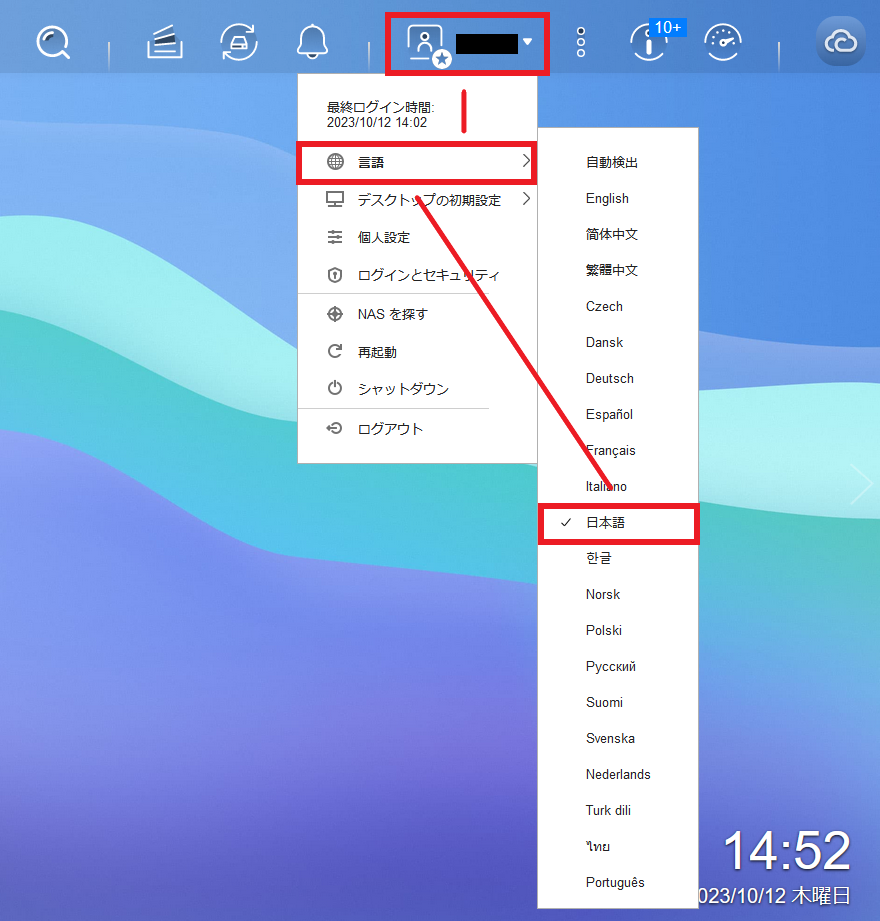The width and height of the screenshot is (880, 921).
Task: Select Português language option
Action: [618, 882]
